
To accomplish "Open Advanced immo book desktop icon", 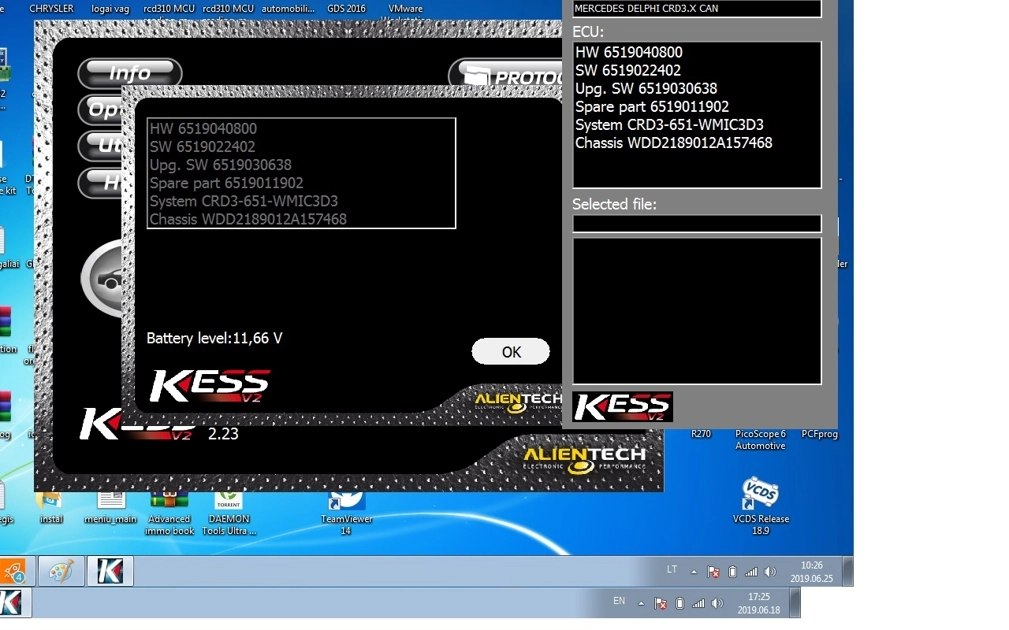I will coord(169,514).
